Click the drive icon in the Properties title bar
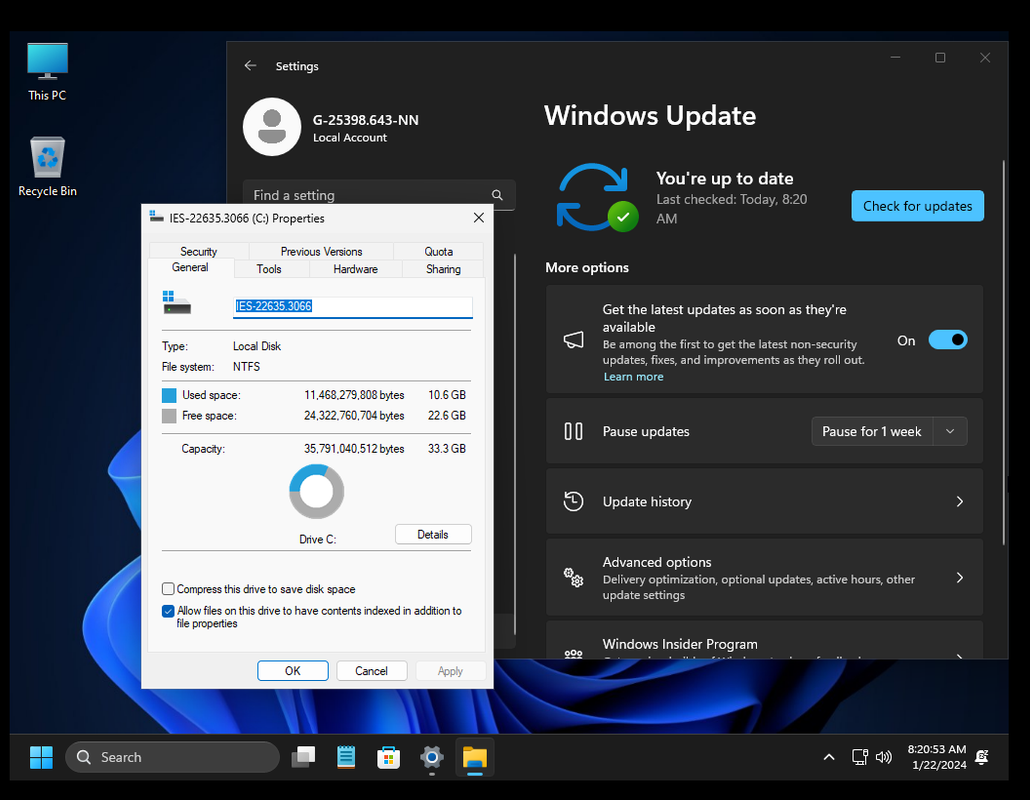1030x800 pixels. pos(156,217)
